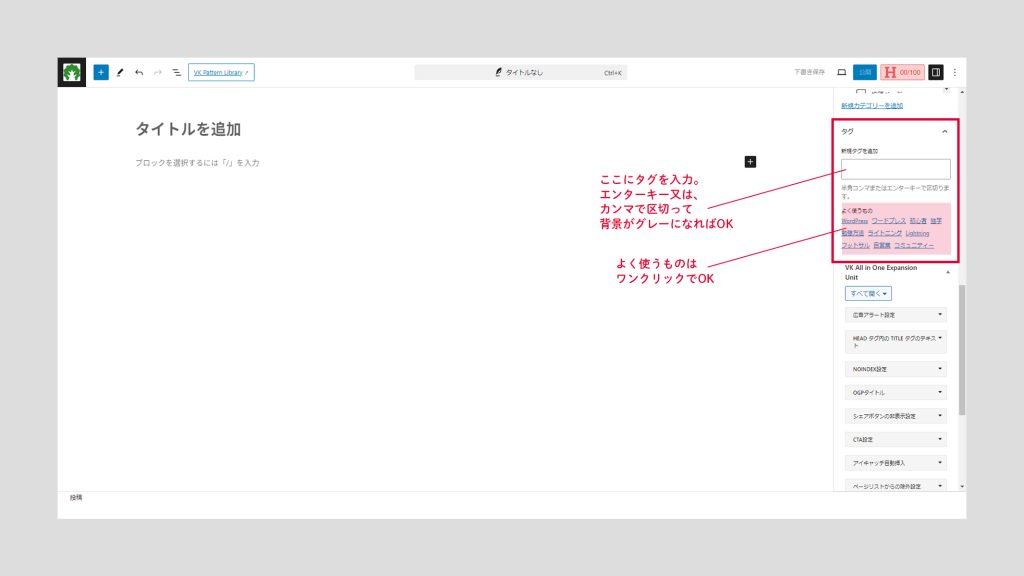Click the 新規カテゴリーを追加 link
This screenshot has width=1024, height=576.
pos(871,105)
